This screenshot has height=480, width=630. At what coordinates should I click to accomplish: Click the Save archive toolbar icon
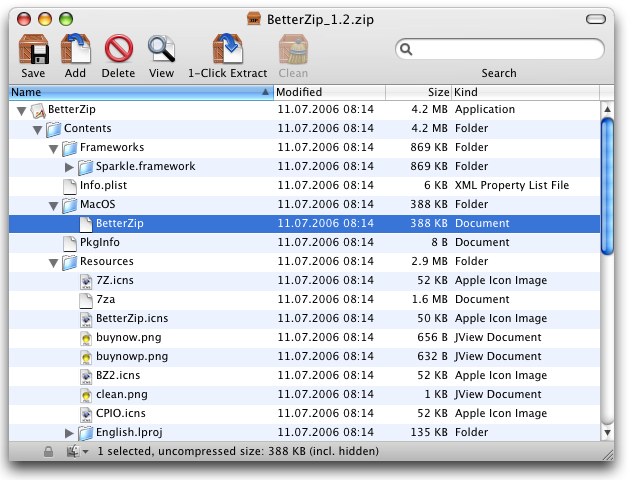click(34, 49)
